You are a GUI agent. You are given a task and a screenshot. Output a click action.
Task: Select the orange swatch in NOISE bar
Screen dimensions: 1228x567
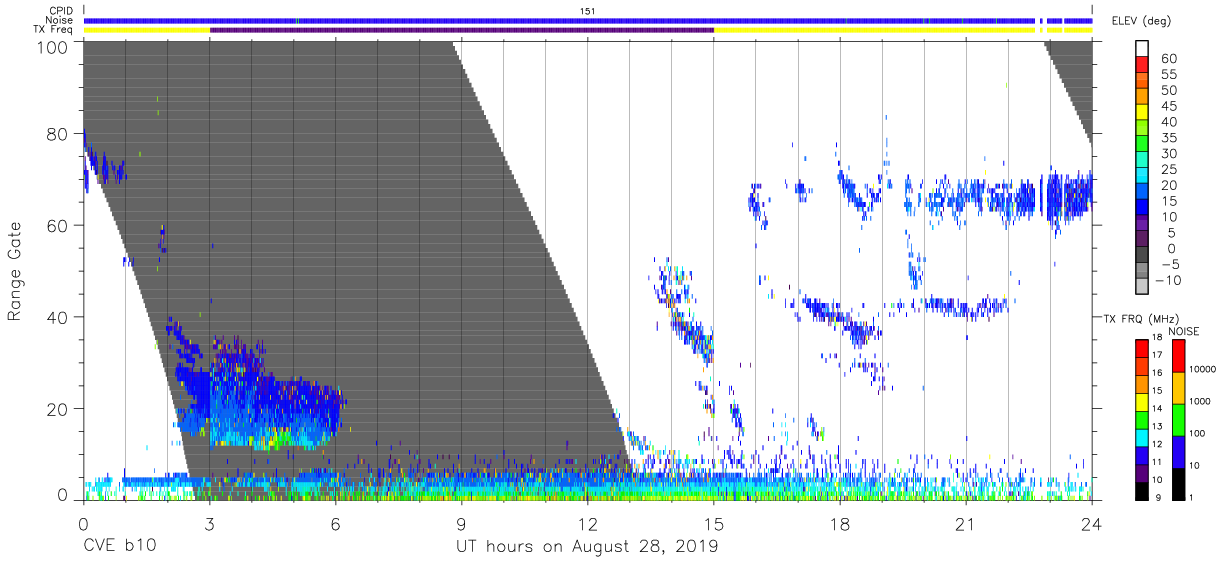1178,388
